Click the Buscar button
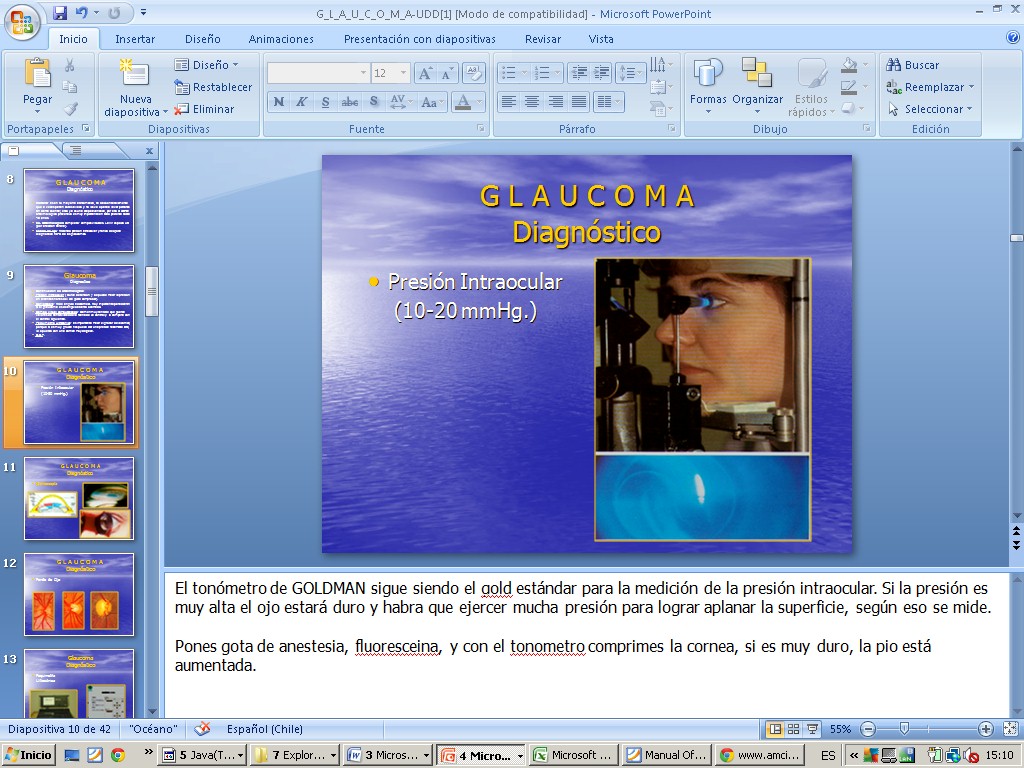This screenshot has height=768, width=1024. [913, 65]
